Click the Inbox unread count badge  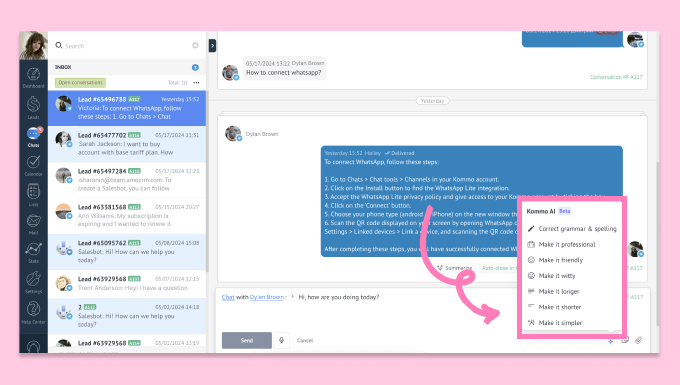click(x=195, y=67)
